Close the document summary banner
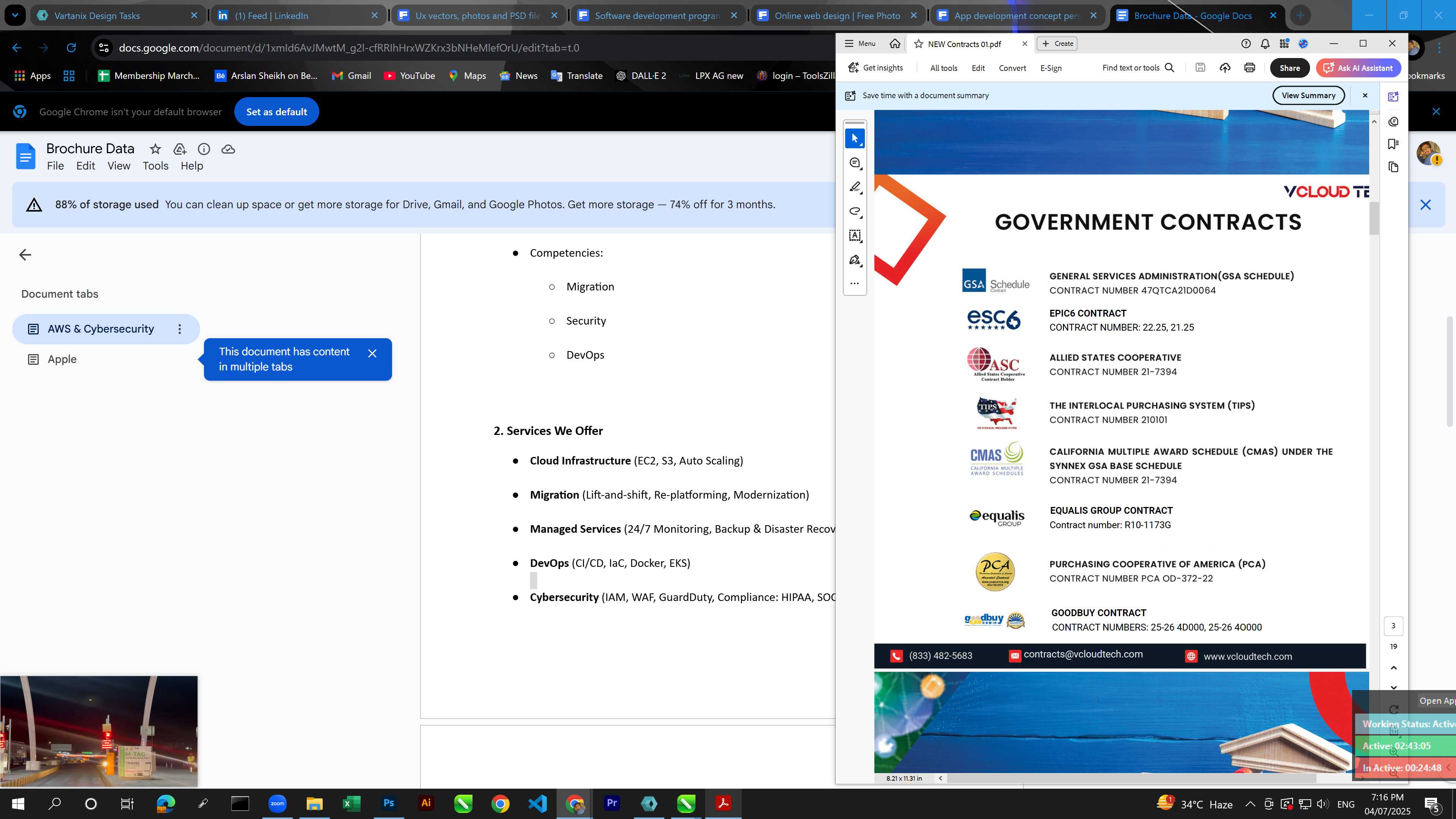The width and height of the screenshot is (1456, 819). coord(1365,96)
